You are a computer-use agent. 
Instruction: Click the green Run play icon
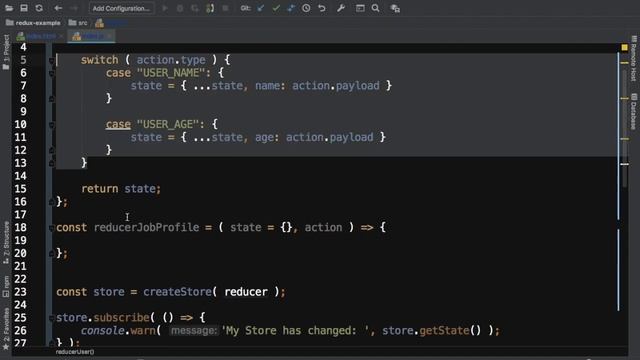pos(165,8)
